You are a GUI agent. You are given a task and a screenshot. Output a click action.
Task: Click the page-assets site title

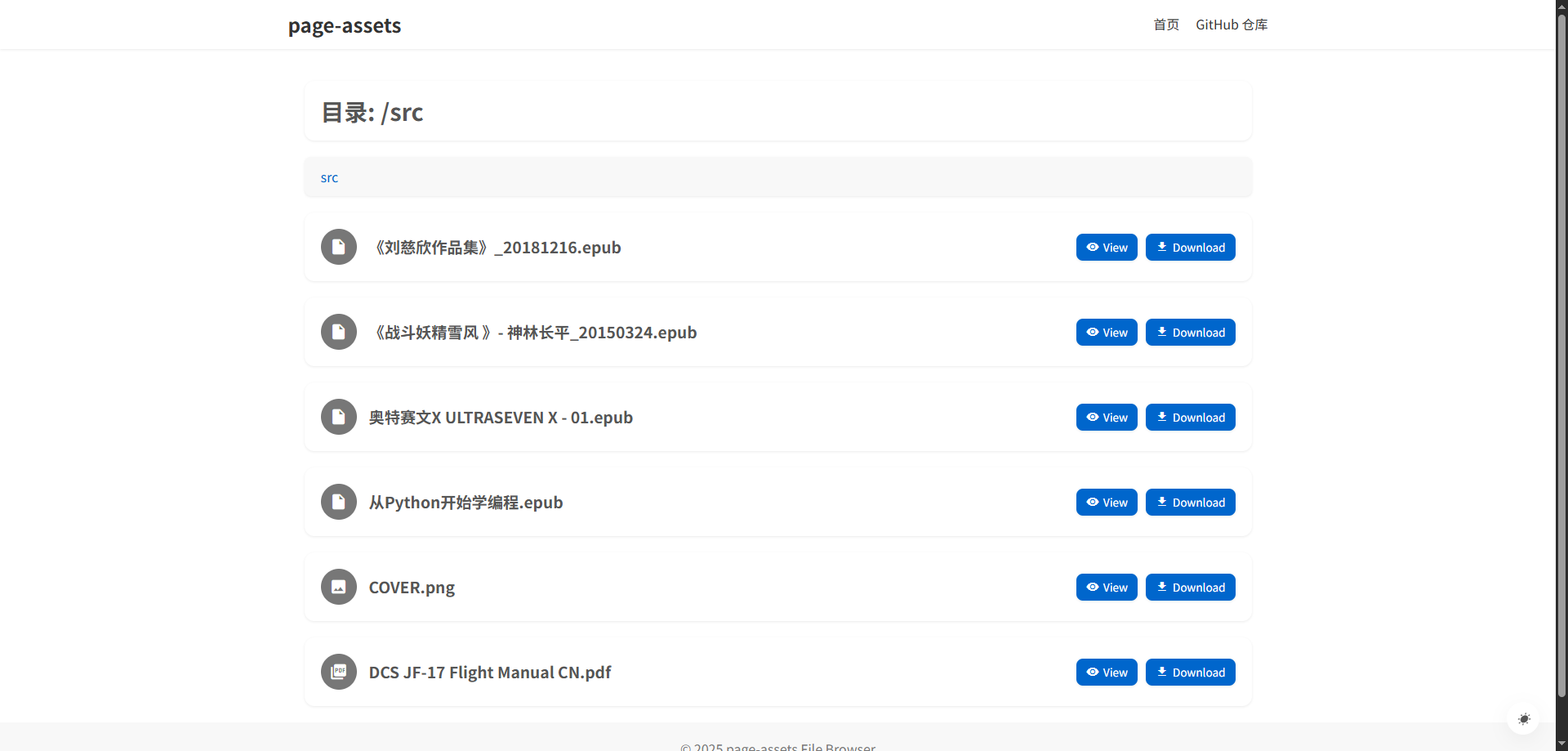click(x=344, y=25)
